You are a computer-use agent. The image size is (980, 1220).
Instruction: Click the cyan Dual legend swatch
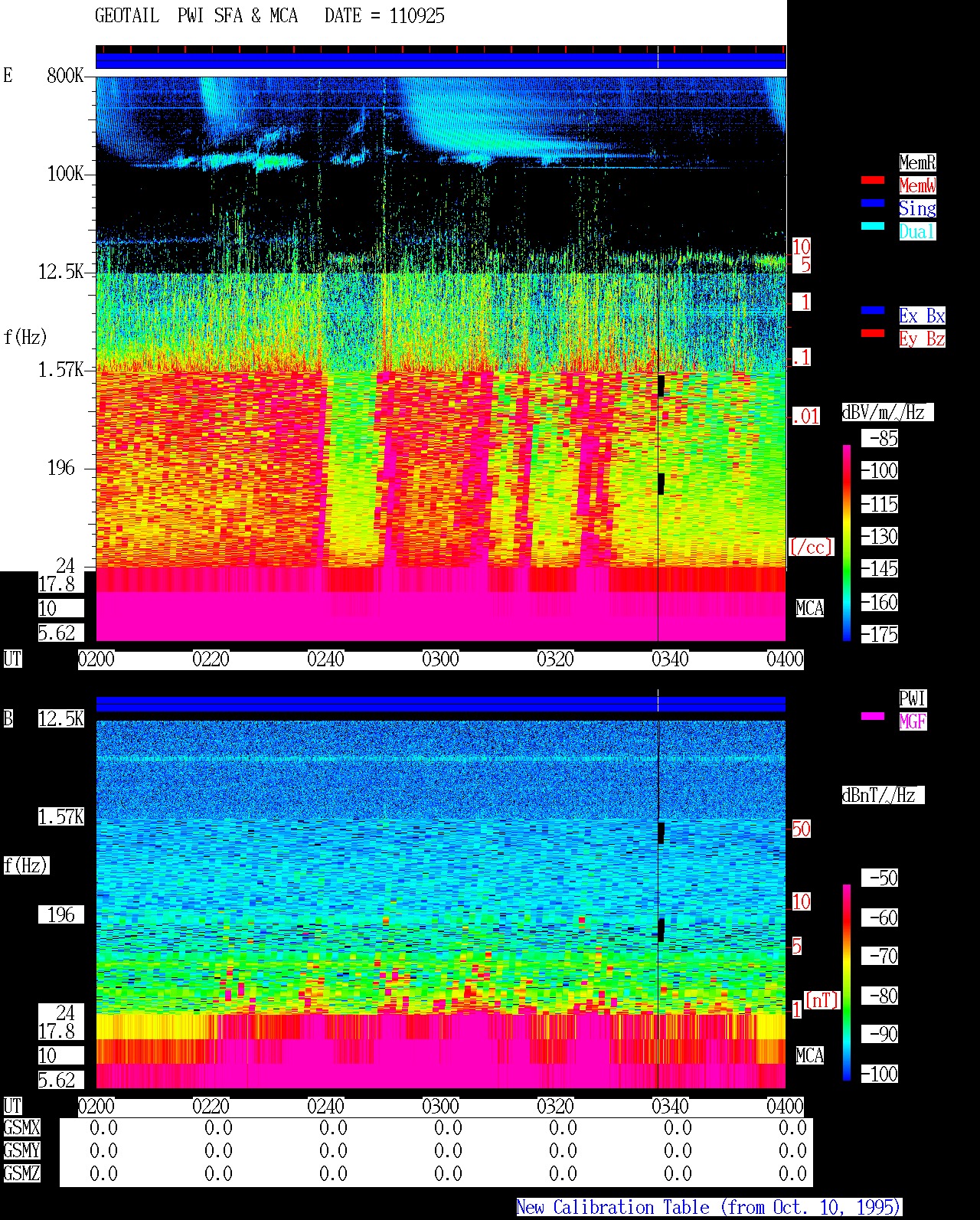pos(873,226)
